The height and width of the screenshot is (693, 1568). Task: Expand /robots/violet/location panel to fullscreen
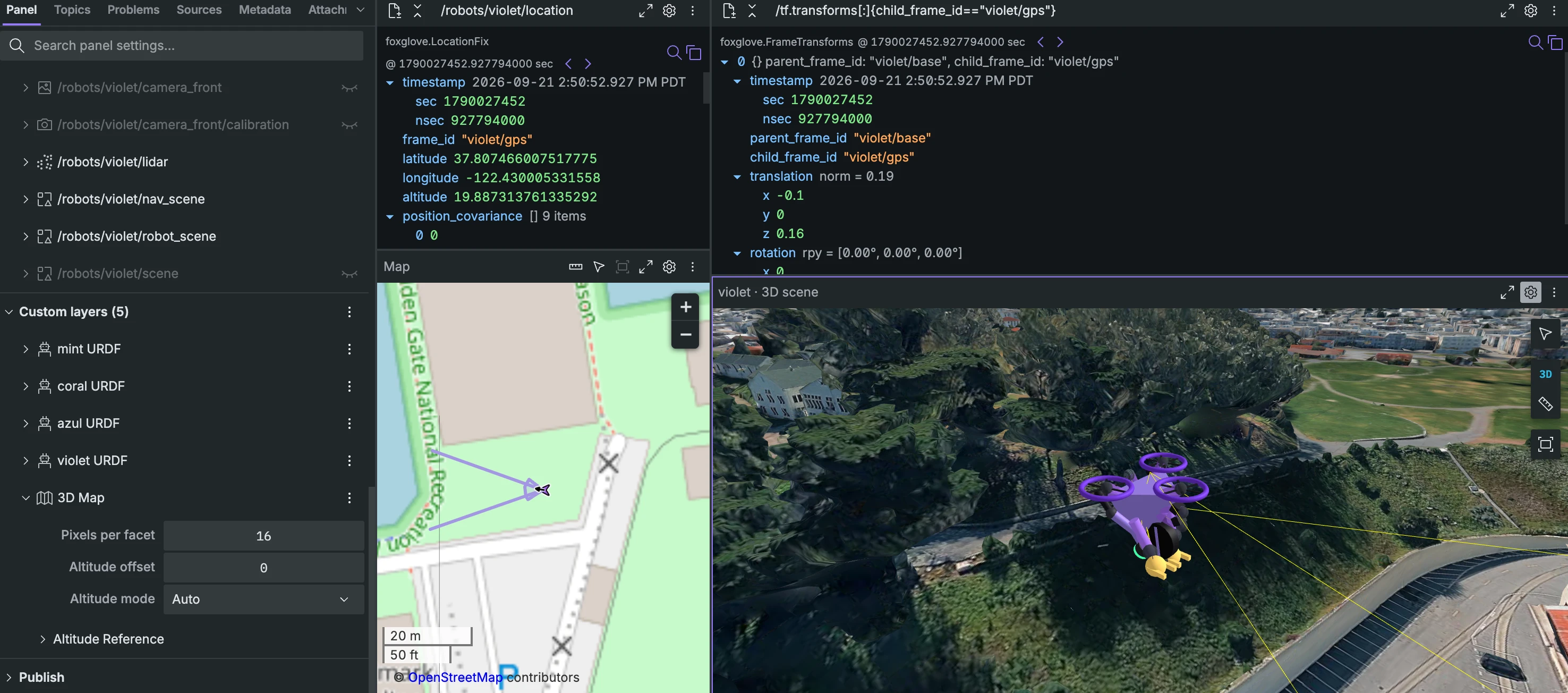[645, 10]
